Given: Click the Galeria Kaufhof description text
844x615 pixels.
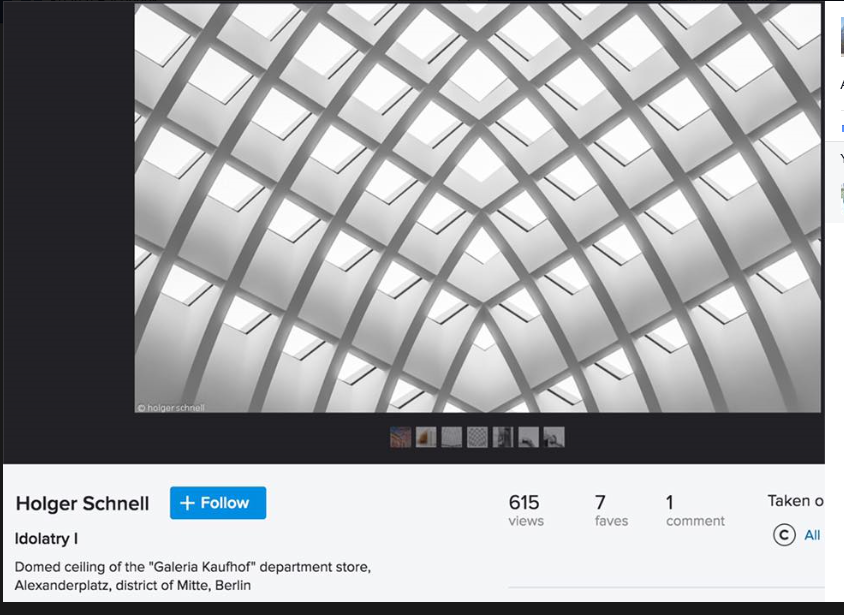Looking at the screenshot, I should point(193,576).
